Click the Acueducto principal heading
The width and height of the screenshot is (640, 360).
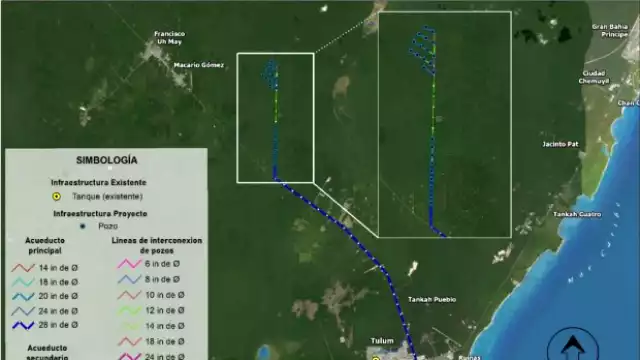point(45,245)
